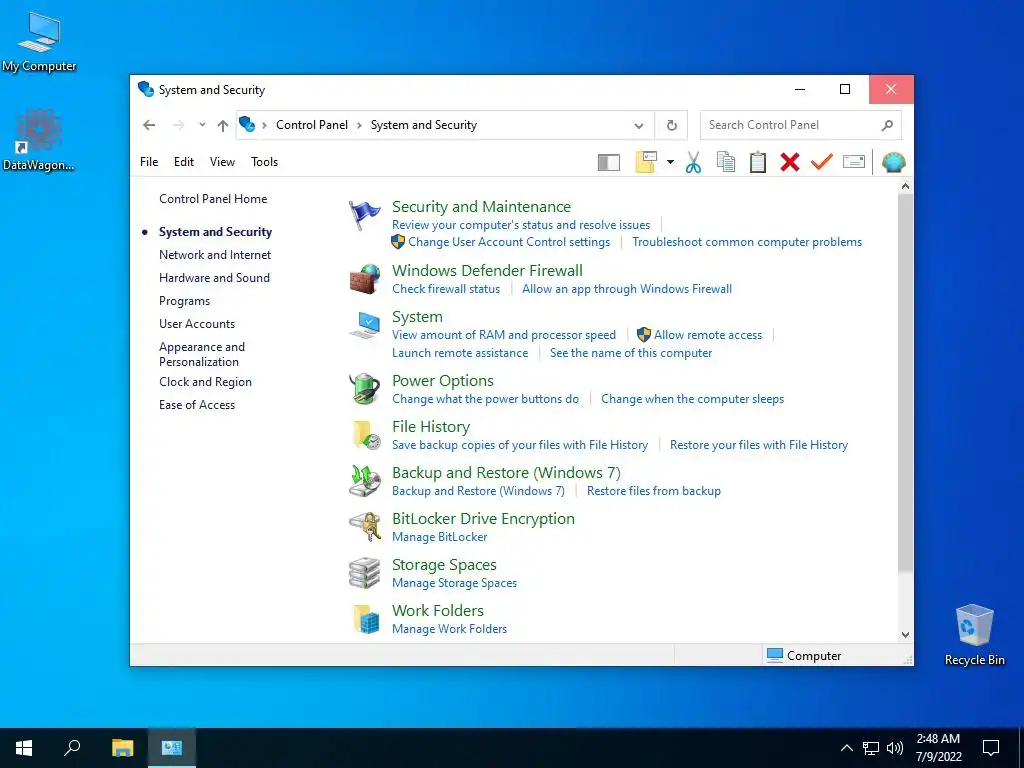The height and width of the screenshot is (768, 1024).
Task: Click Manage BitLocker link
Action: pyautogui.click(x=440, y=537)
